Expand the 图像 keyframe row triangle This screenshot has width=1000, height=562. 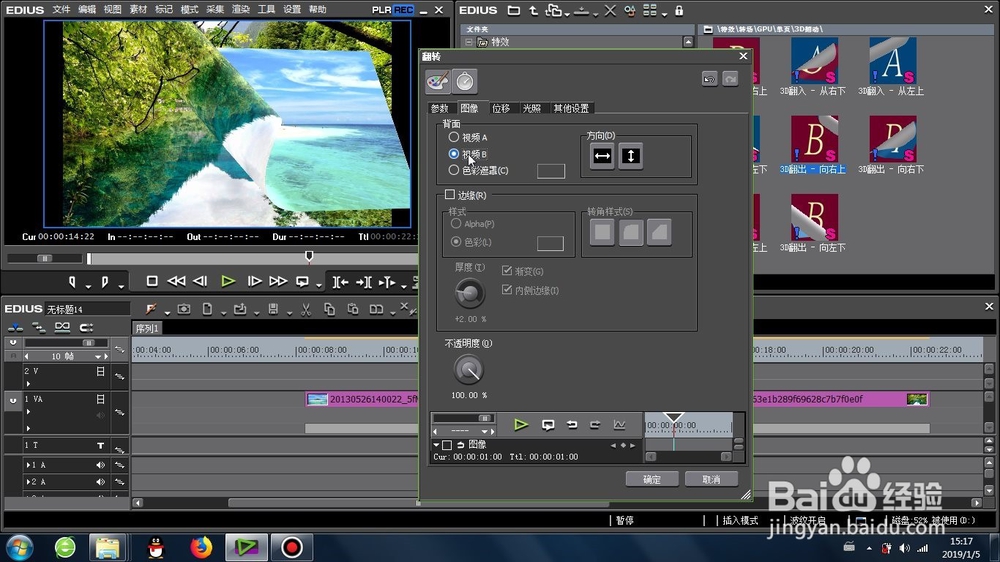pyautogui.click(x=436, y=445)
